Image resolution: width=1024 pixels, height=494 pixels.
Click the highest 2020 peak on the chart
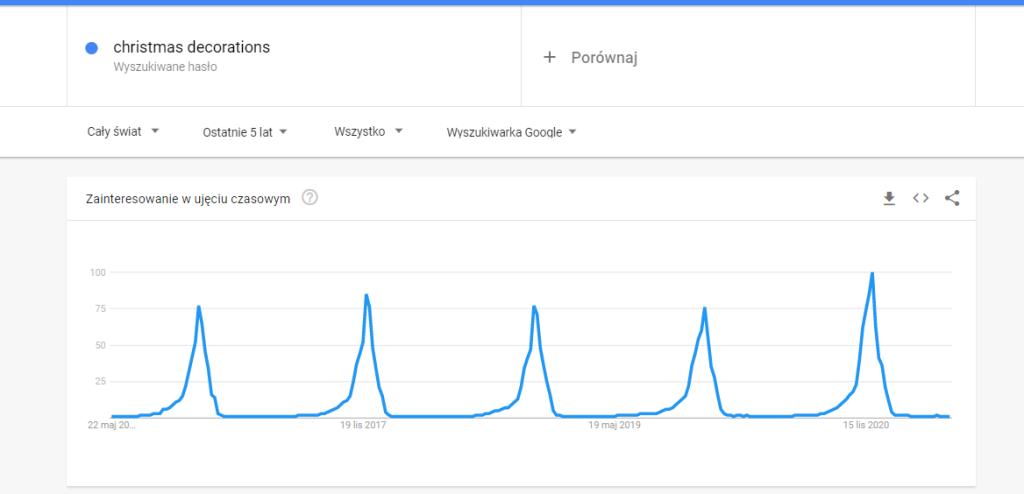[x=872, y=274]
